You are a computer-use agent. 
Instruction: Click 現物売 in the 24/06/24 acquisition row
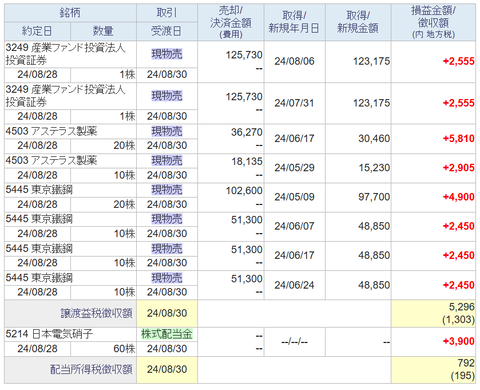pos(167,278)
